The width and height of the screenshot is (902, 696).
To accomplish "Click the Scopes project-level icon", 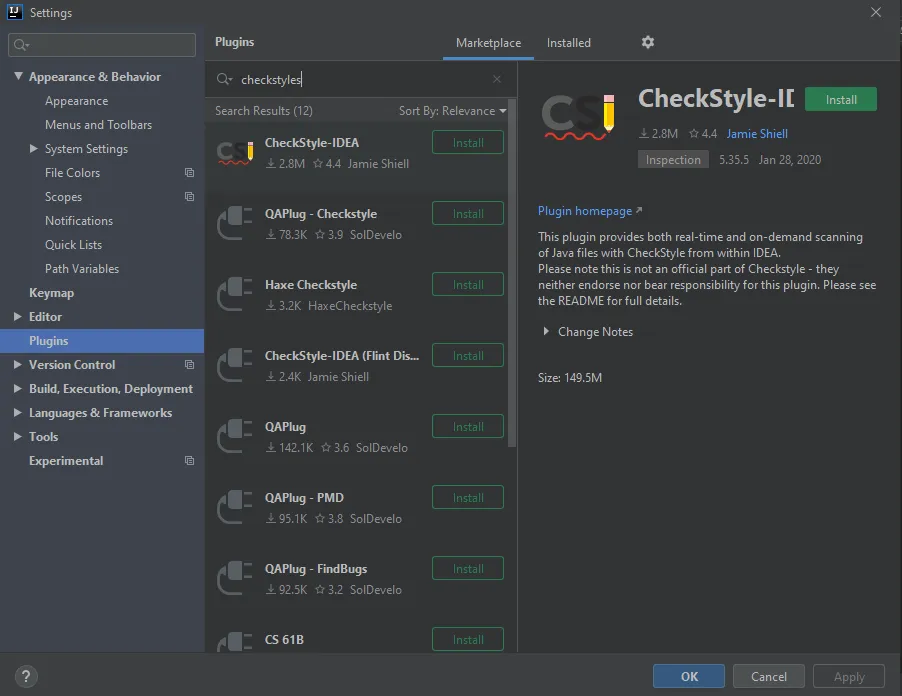I will click(x=189, y=197).
